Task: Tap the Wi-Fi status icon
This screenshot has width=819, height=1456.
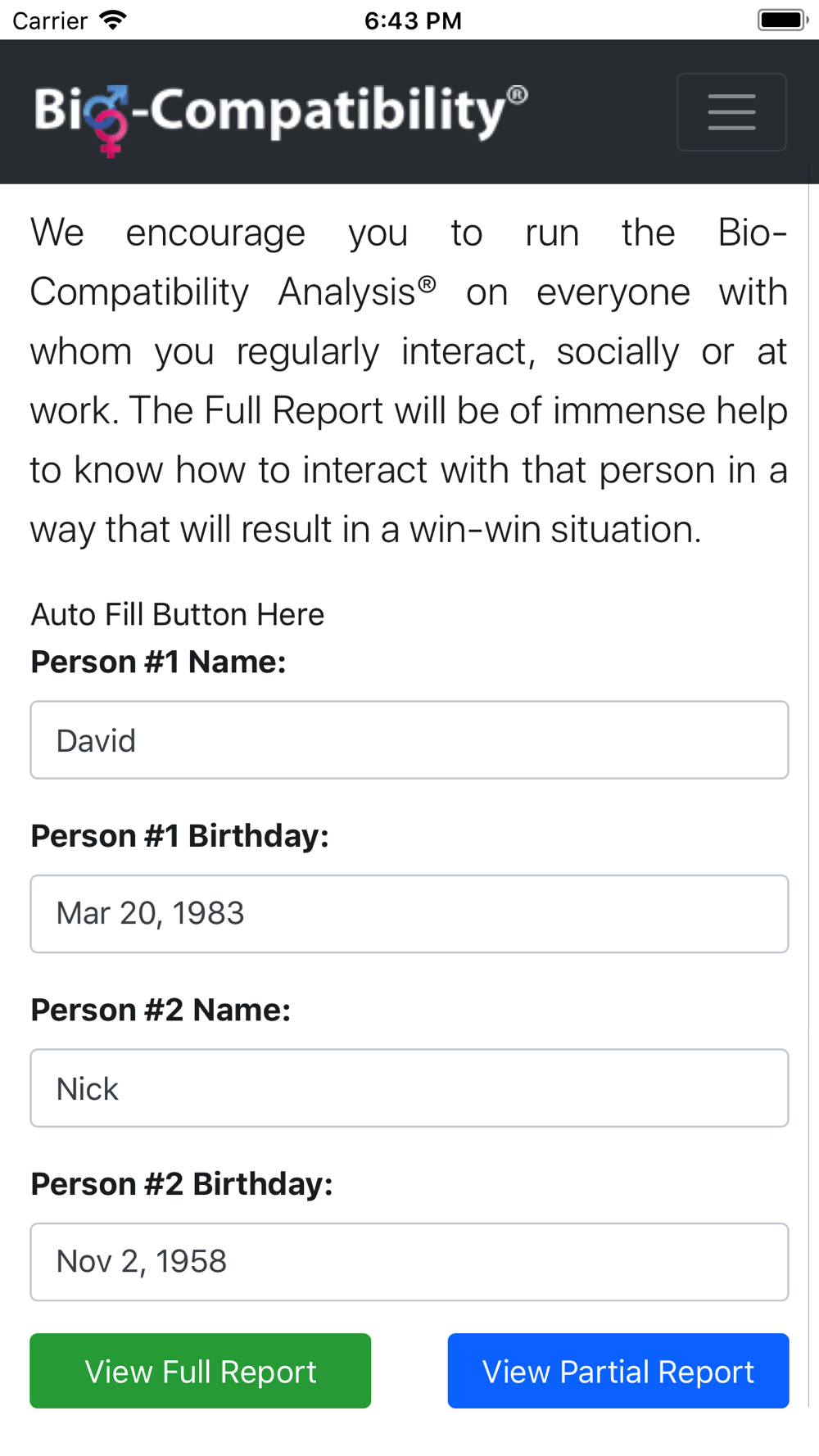Action: [x=113, y=20]
